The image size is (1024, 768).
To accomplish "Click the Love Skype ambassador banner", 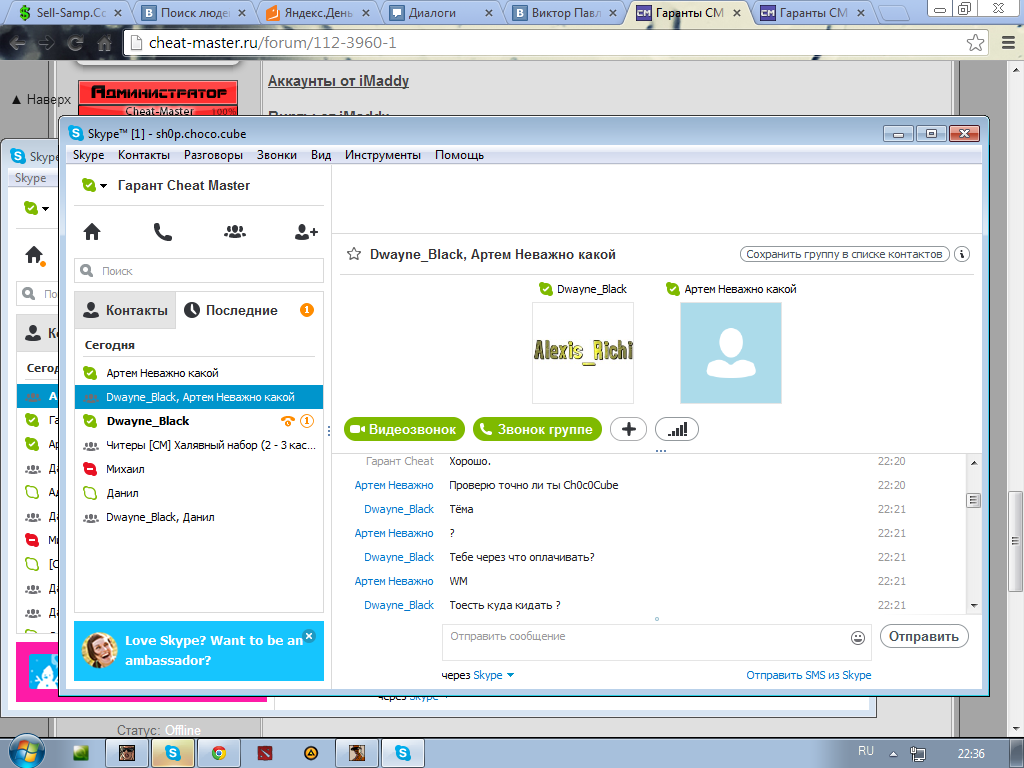I will pyautogui.click(x=199, y=650).
